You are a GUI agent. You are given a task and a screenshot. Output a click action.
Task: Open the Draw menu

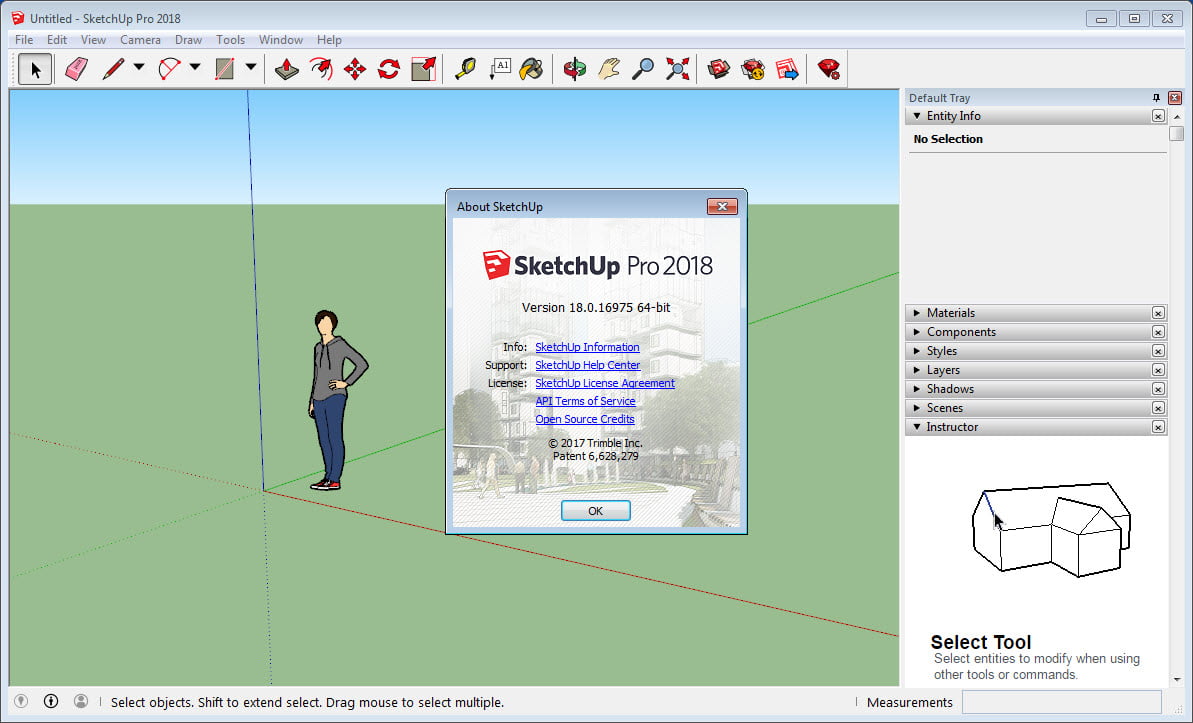[x=189, y=40]
